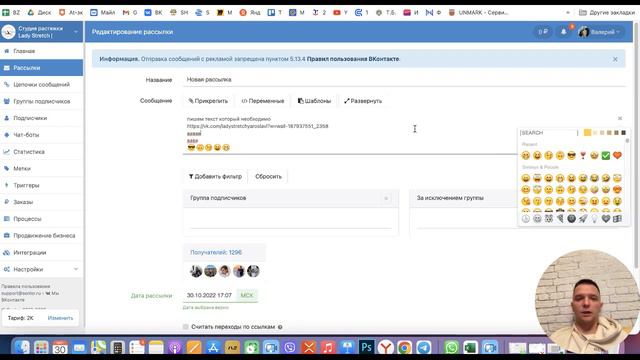Click the Получателей: 1296 link
Image resolution: width=640 pixels, height=360 pixels.
coord(216,252)
